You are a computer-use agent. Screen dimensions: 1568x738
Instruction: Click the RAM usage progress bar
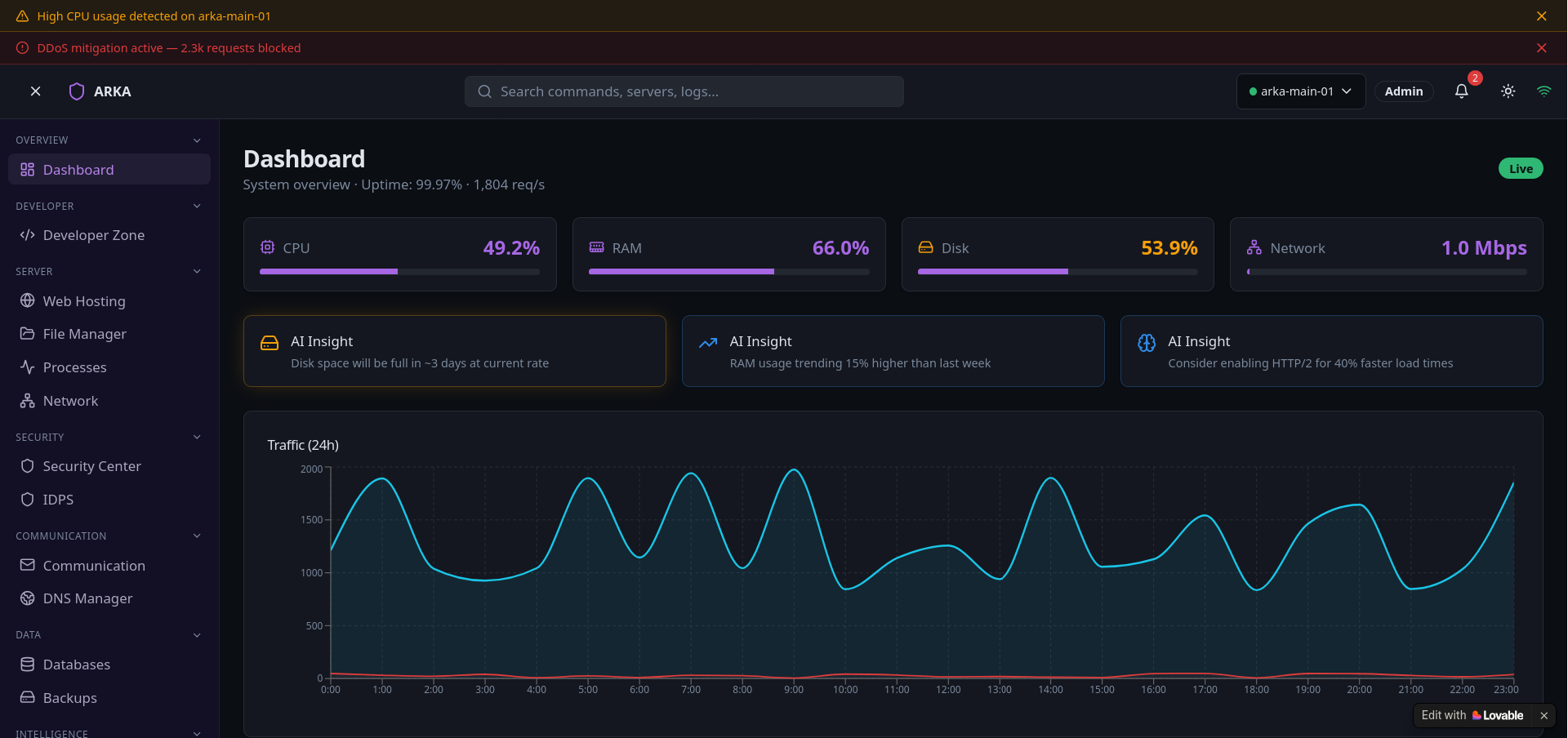pos(728,272)
